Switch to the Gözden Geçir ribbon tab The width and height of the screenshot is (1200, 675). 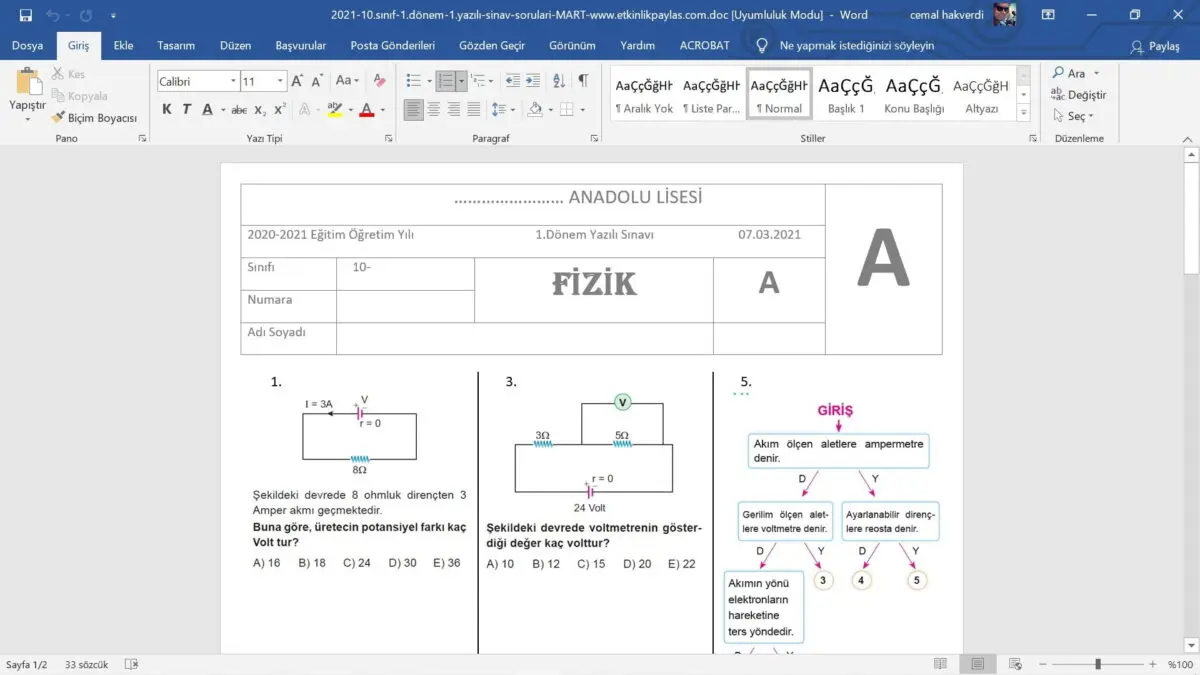tap(492, 46)
